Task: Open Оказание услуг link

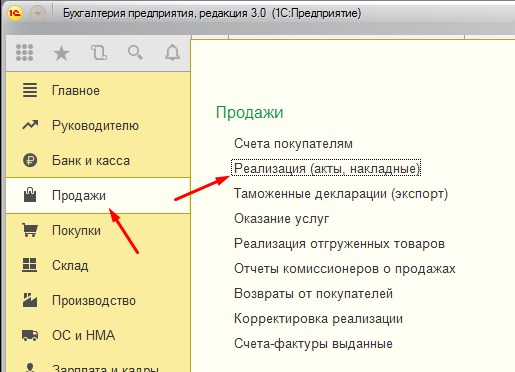Action: pyautogui.click(x=281, y=219)
